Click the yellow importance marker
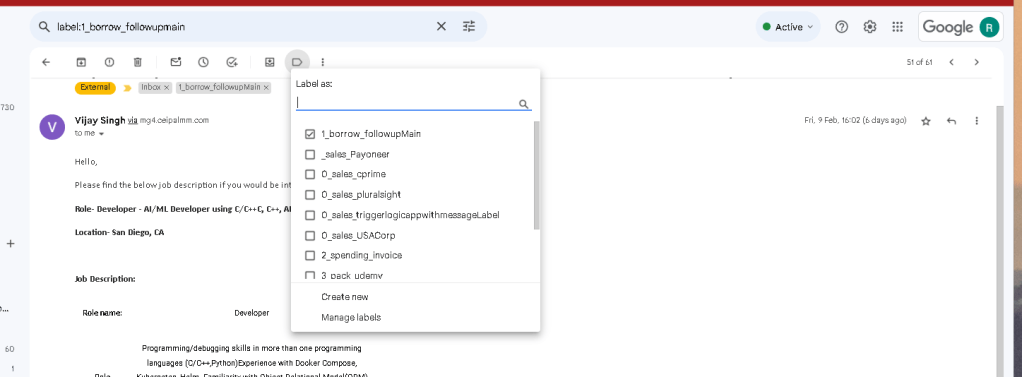This screenshot has height=377, width=1022. pyautogui.click(x=127, y=87)
